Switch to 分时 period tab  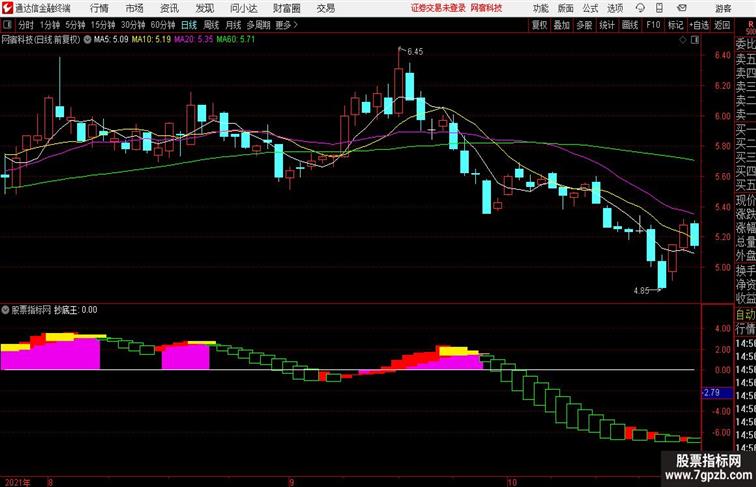coord(26,25)
